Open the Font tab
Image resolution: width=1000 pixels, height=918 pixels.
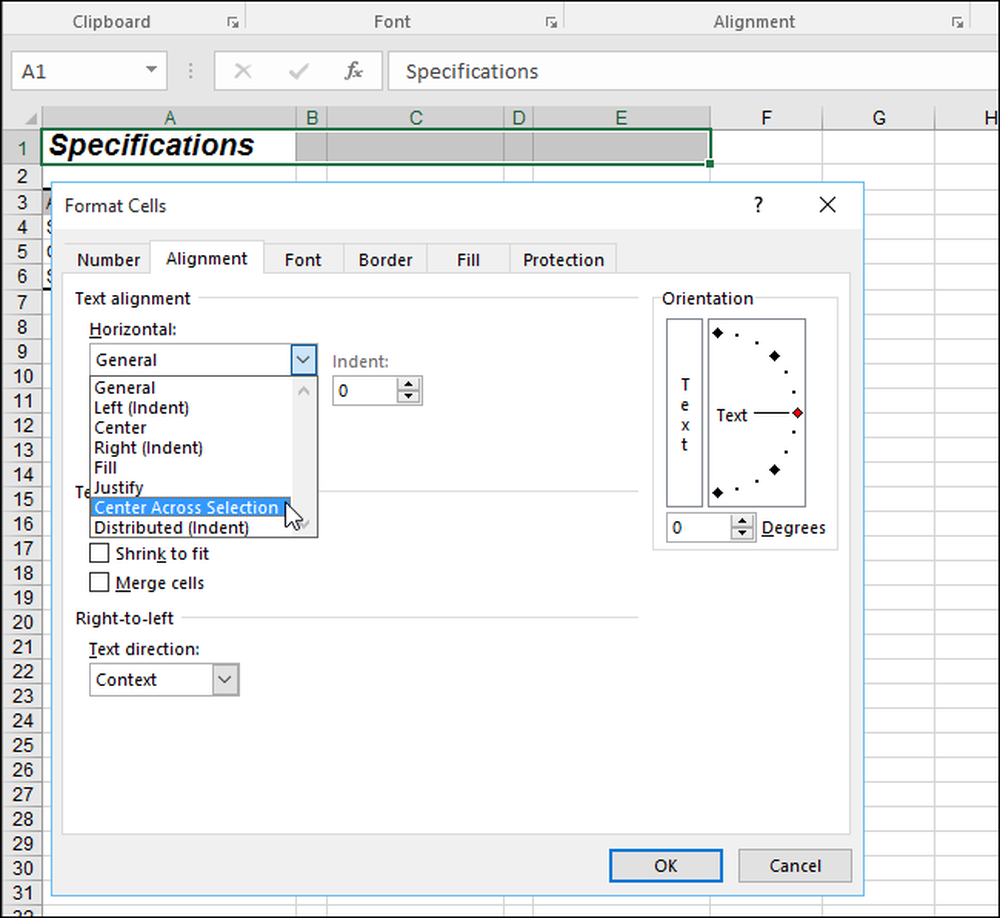303,260
